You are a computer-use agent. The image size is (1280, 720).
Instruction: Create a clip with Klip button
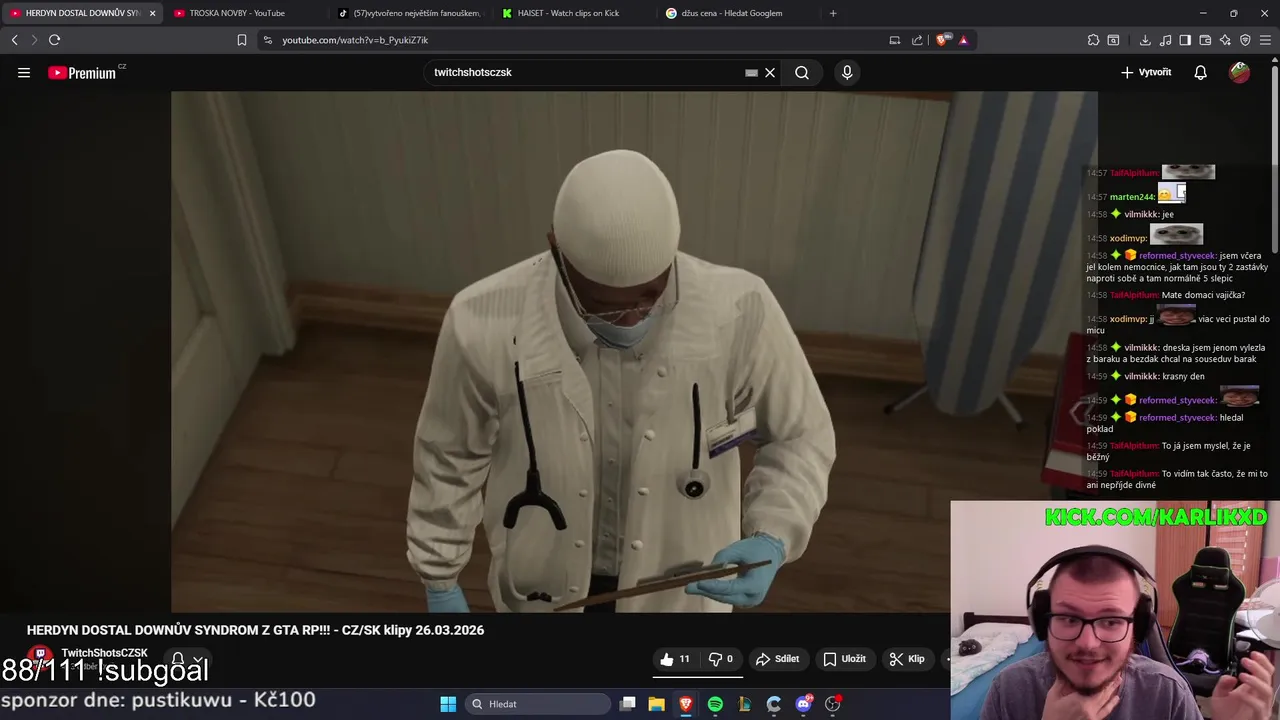(x=907, y=659)
